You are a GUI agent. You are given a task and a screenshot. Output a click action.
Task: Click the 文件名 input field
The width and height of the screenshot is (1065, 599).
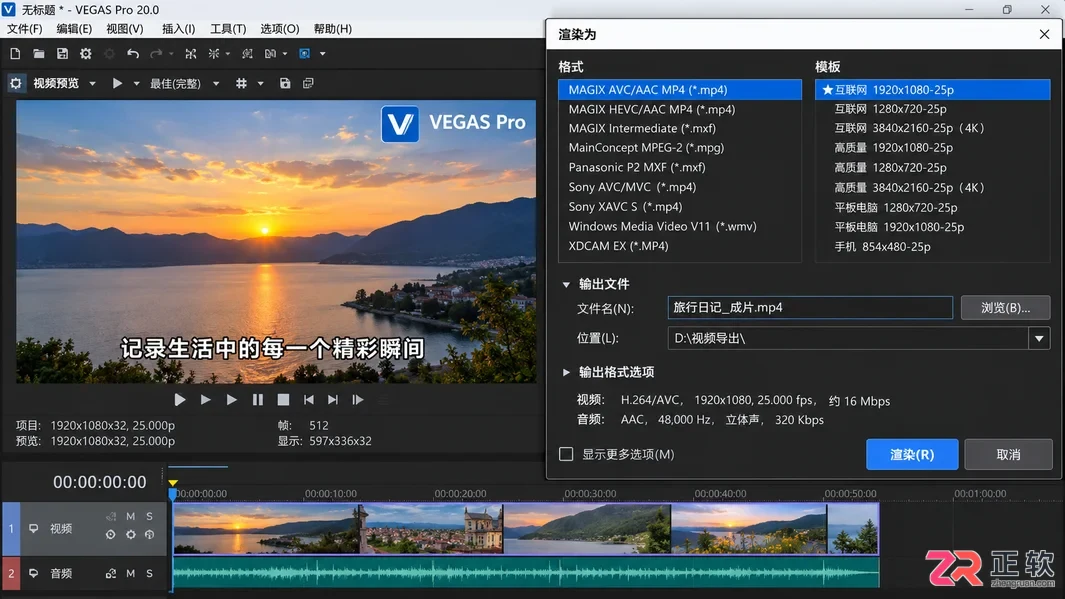coord(810,308)
